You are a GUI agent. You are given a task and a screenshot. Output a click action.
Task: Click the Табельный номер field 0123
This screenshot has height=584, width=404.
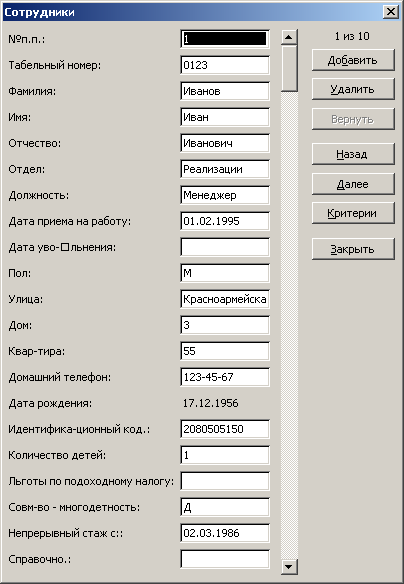(x=225, y=65)
